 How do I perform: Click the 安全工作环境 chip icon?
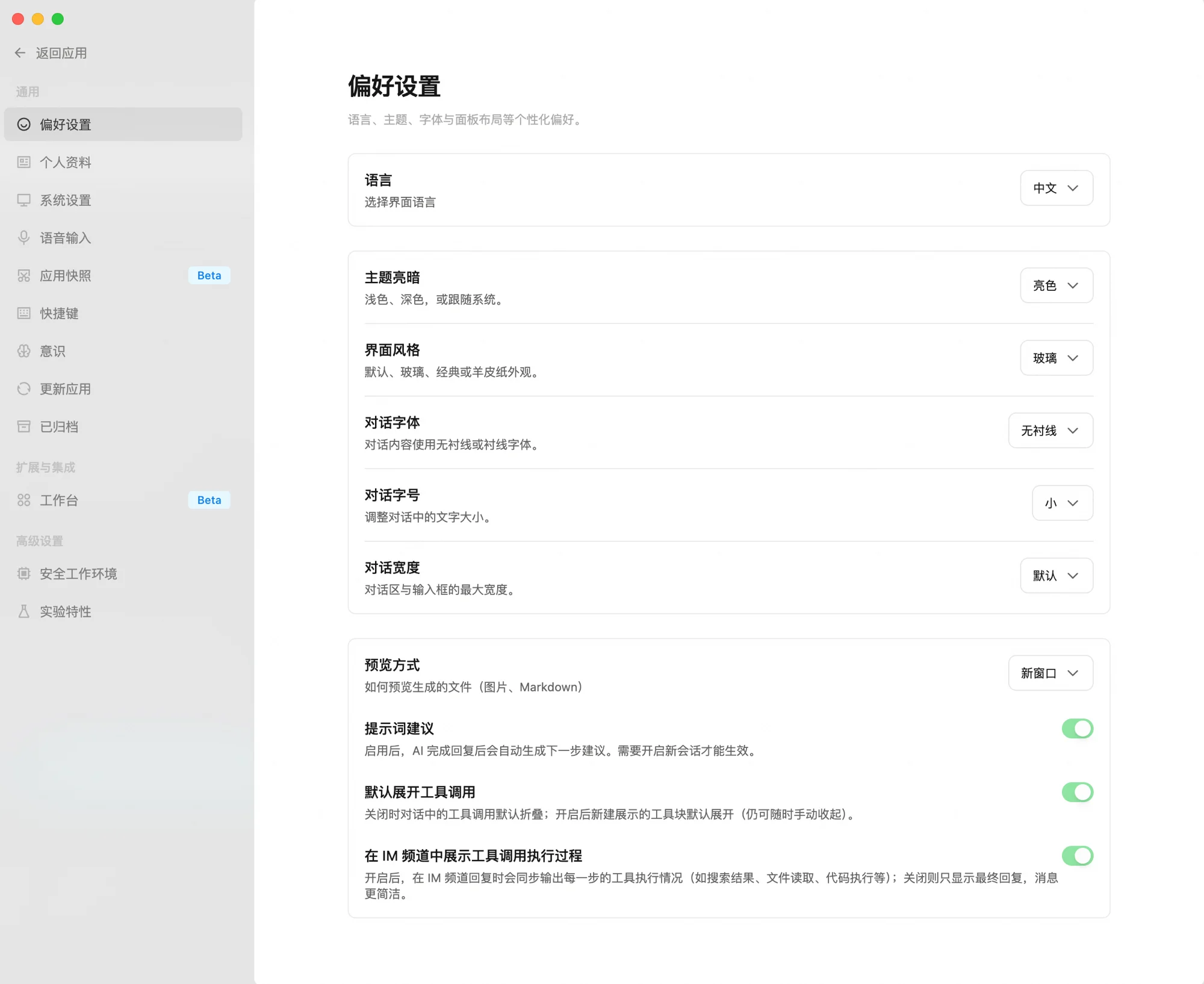click(x=24, y=574)
